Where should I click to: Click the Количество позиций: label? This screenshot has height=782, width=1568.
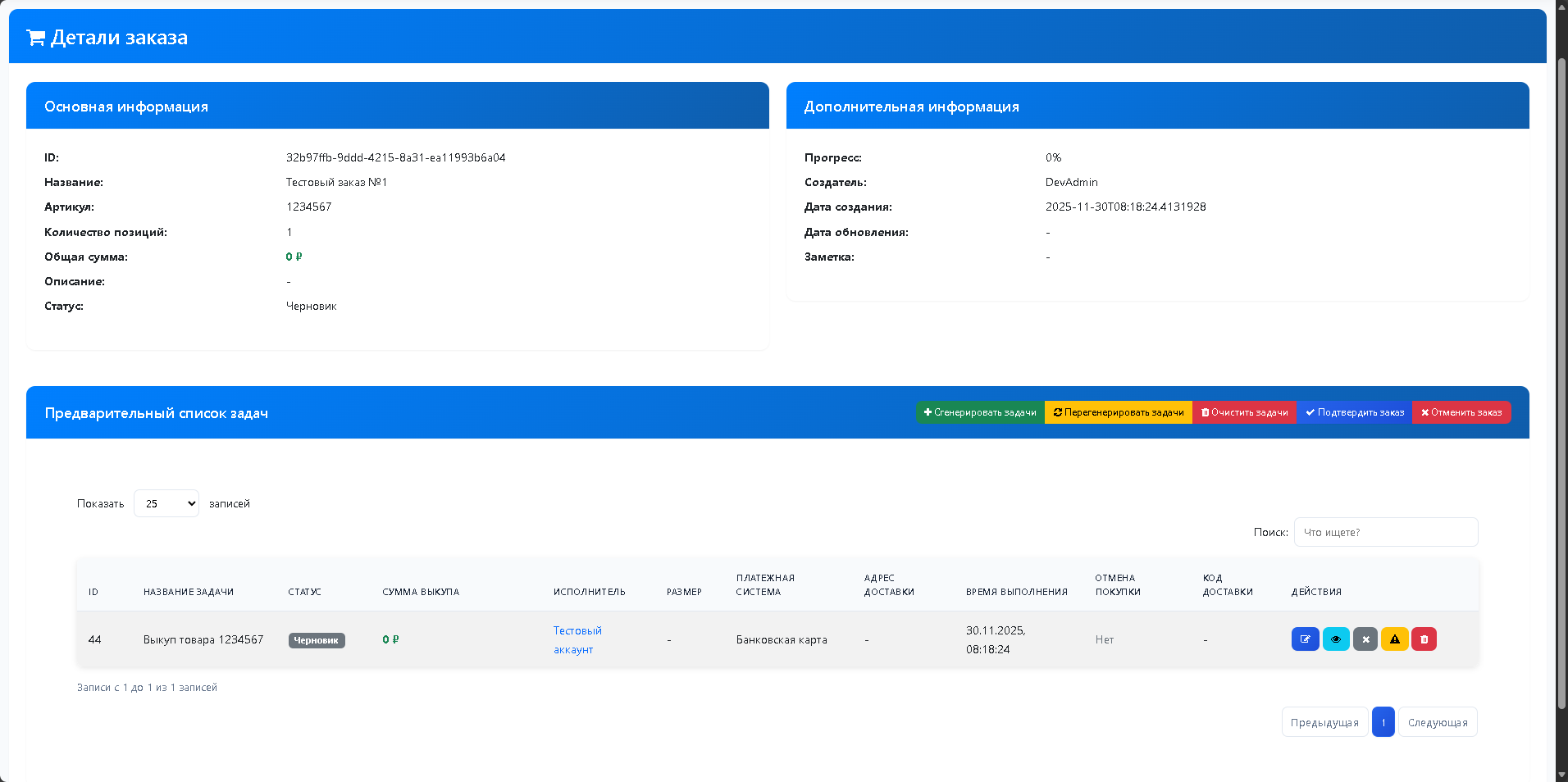[106, 232]
